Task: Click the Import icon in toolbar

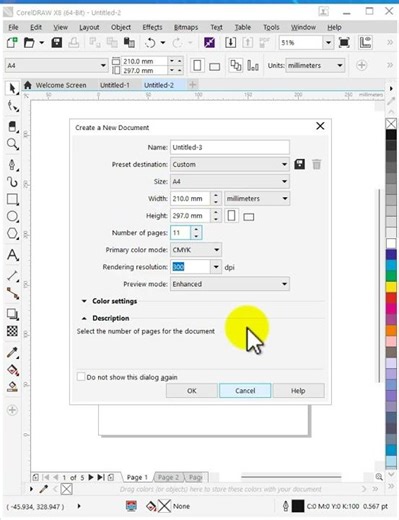Action: 230,43
